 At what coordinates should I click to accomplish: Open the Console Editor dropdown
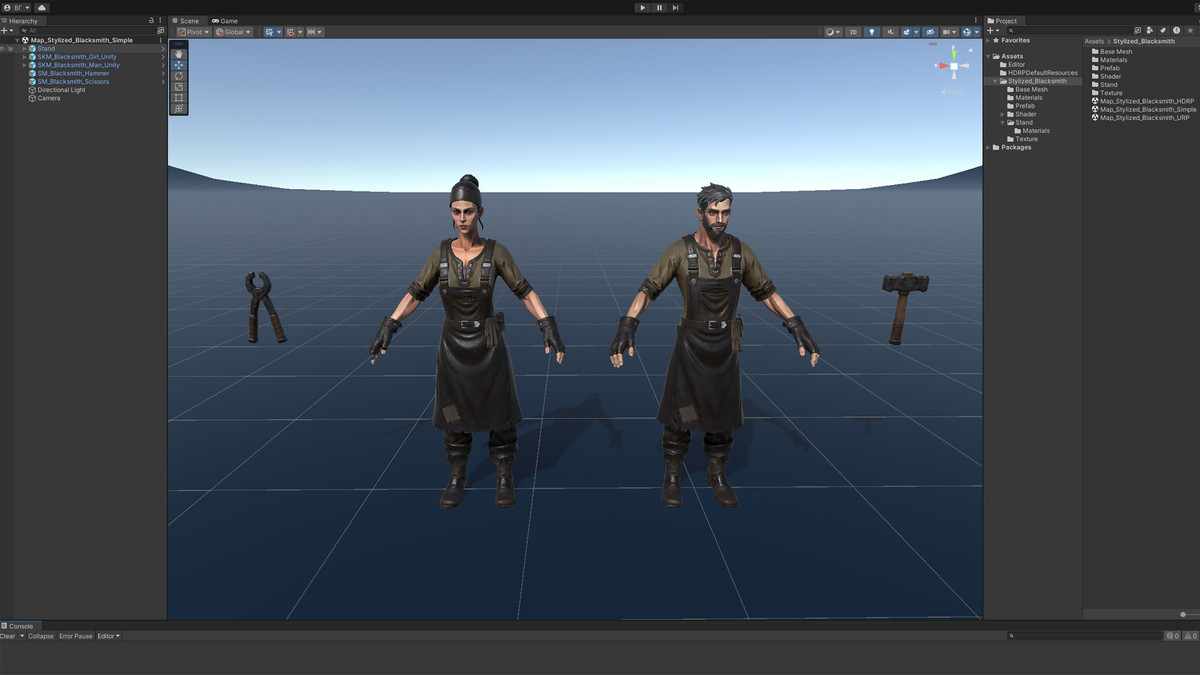coord(108,636)
